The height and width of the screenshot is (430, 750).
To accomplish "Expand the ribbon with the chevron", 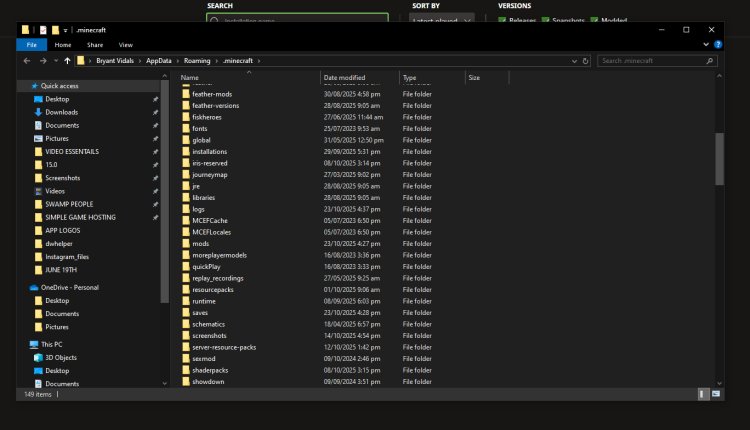I will [706, 45].
